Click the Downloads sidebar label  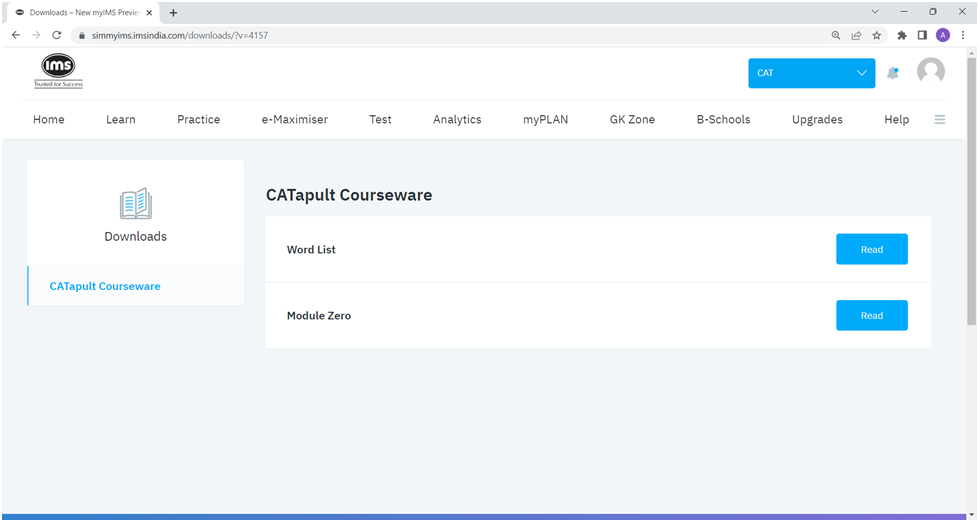(x=135, y=237)
